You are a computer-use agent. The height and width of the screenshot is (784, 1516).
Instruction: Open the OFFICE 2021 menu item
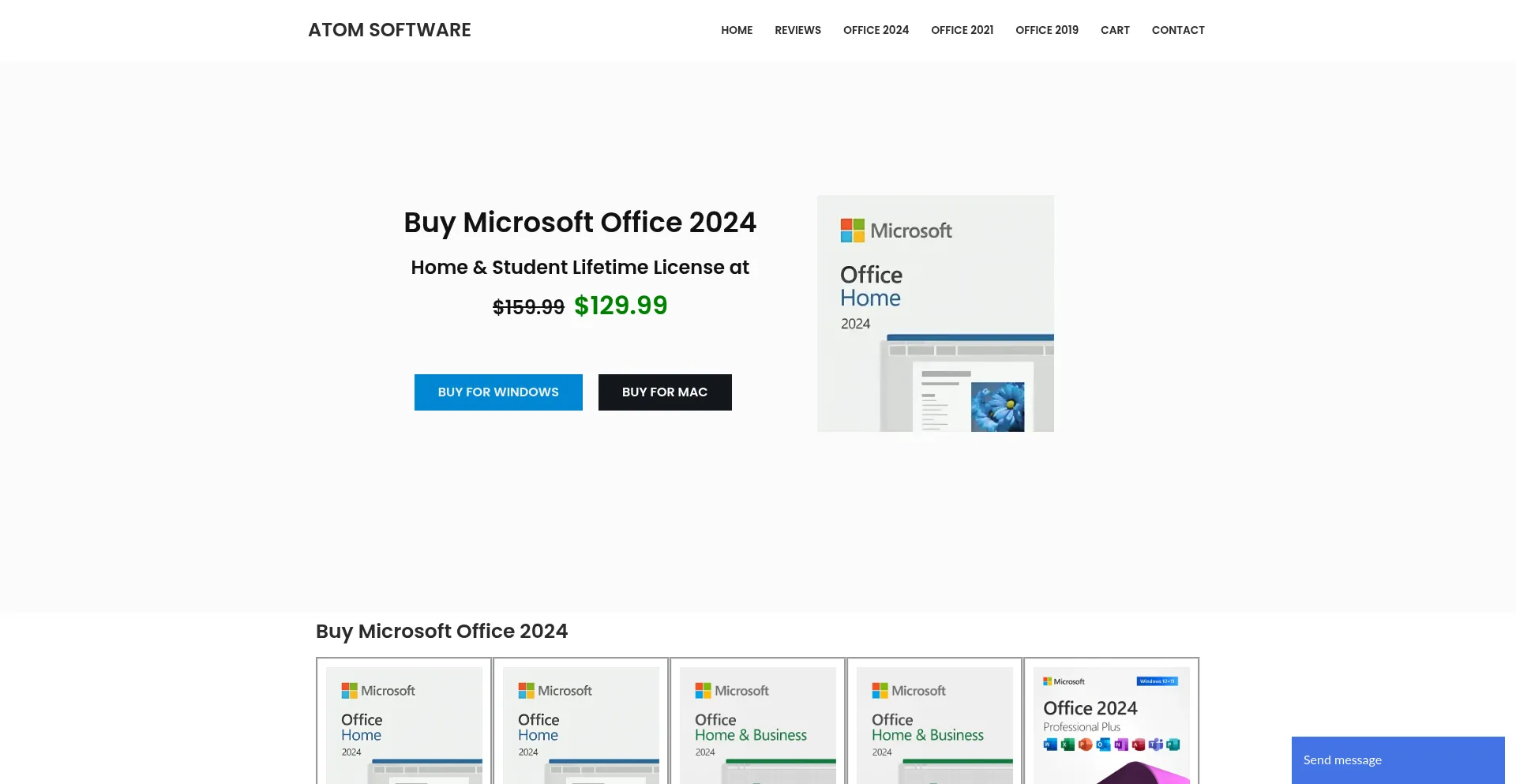pyautogui.click(x=962, y=30)
